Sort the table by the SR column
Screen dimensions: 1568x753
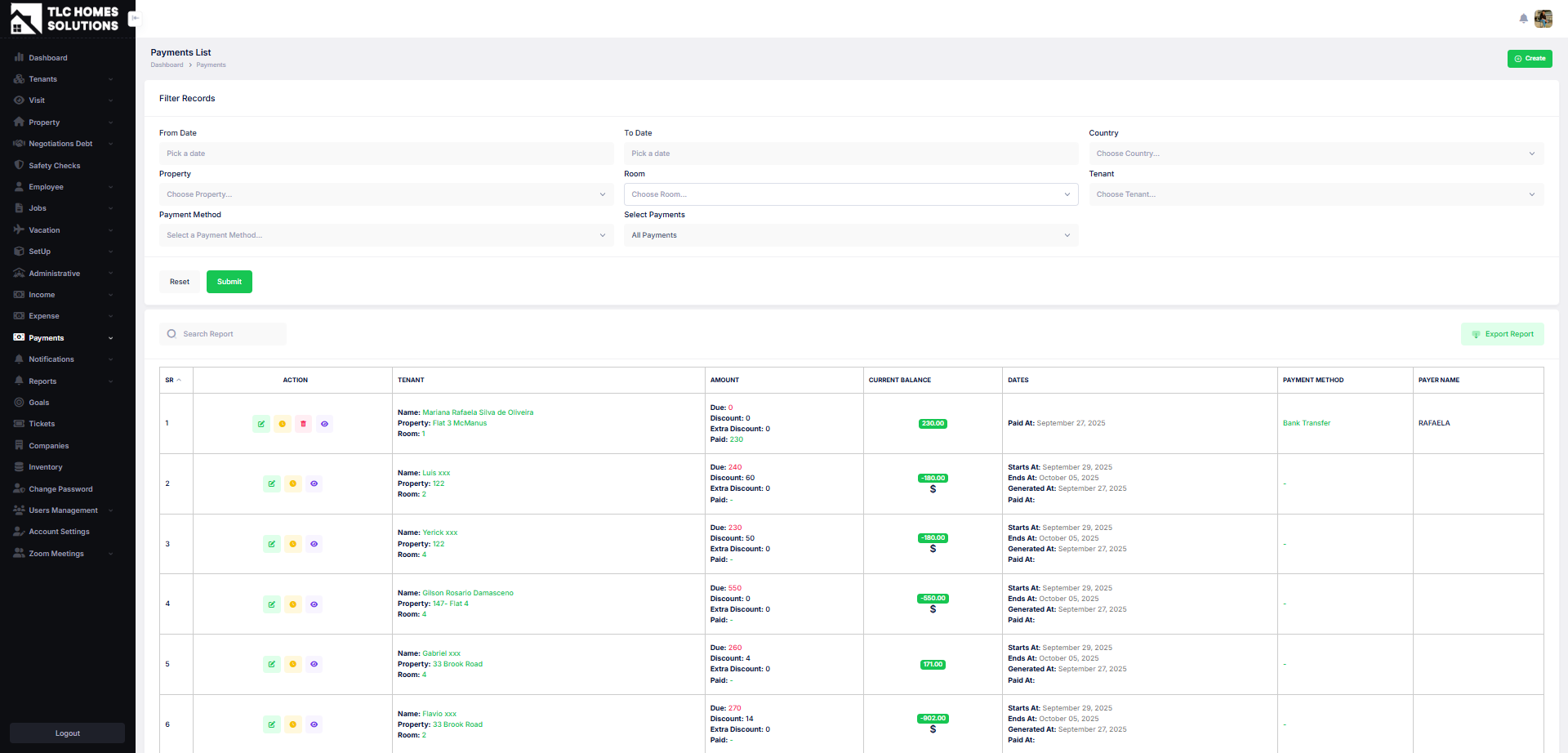click(173, 381)
